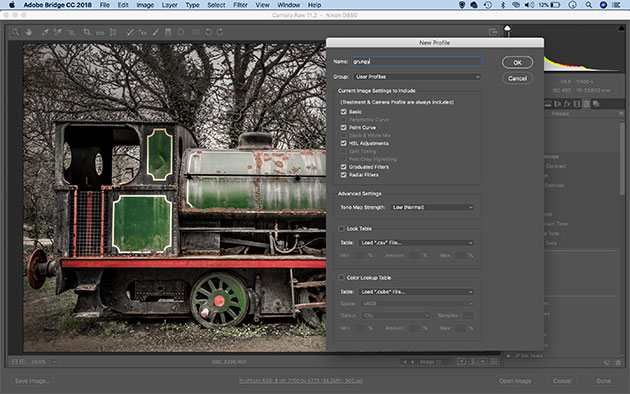Select the Color Sampler tool

[x=58, y=32]
